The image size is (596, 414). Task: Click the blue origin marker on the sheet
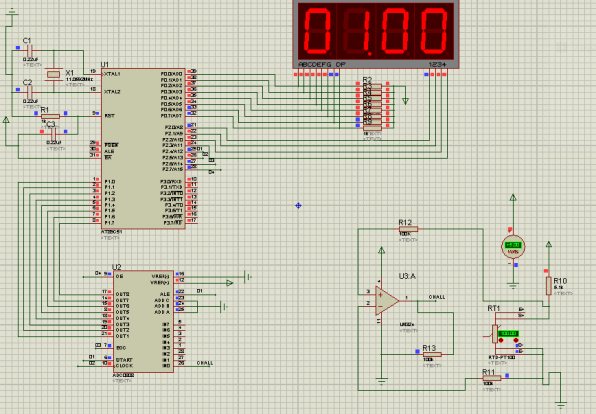pyautogui.click(x=298, y=206)
